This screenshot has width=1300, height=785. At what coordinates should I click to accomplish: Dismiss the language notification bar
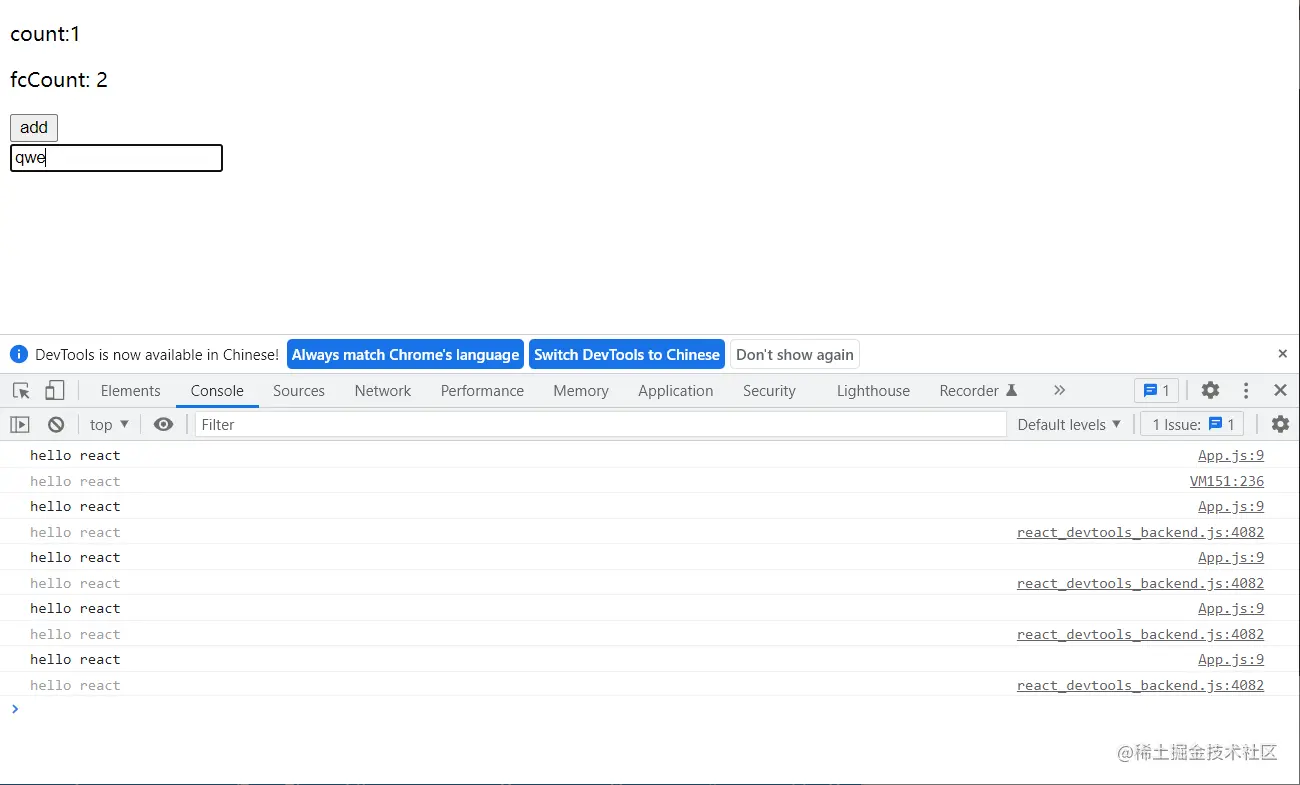point(1283,354)
